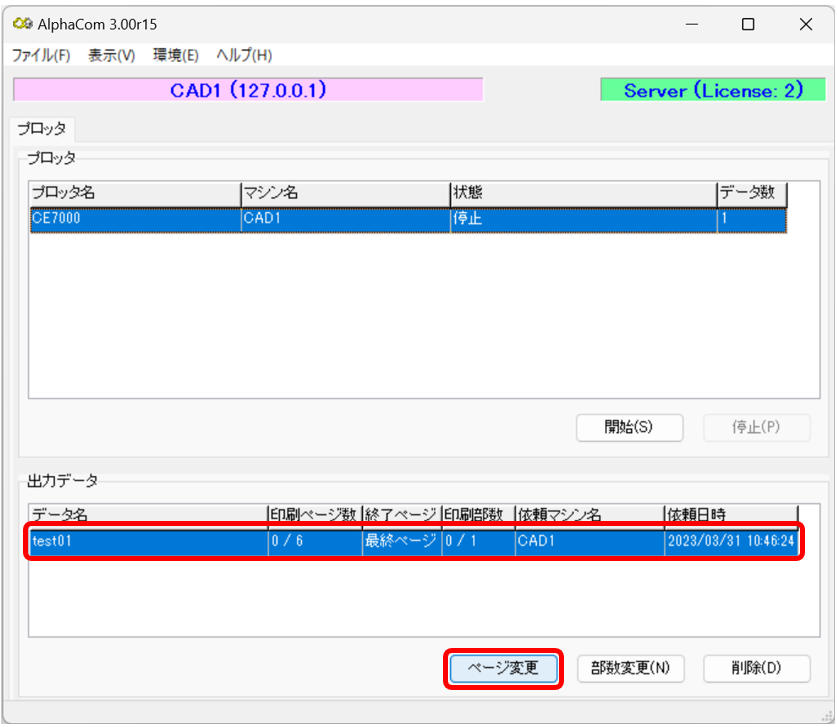The image size is (837, 727).
Task: Sort by the マシン名 column header
Action: pyautogui.click(x=344, y=193)
